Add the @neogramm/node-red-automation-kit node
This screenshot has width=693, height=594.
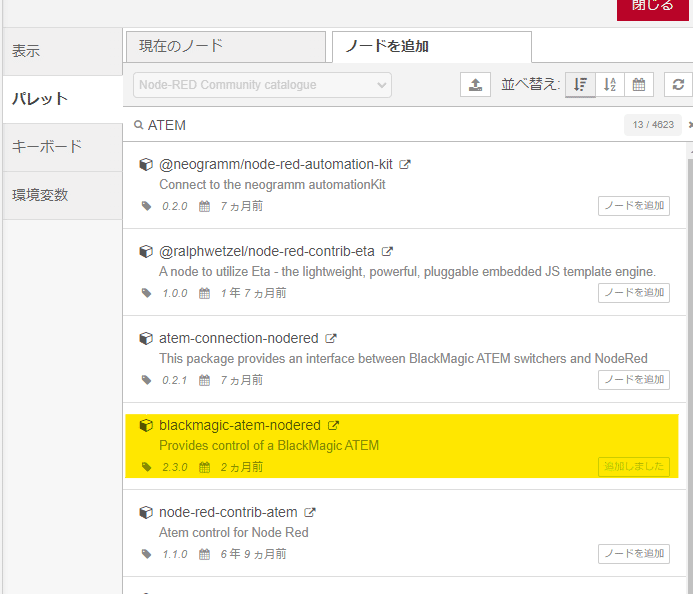[634, 206]
